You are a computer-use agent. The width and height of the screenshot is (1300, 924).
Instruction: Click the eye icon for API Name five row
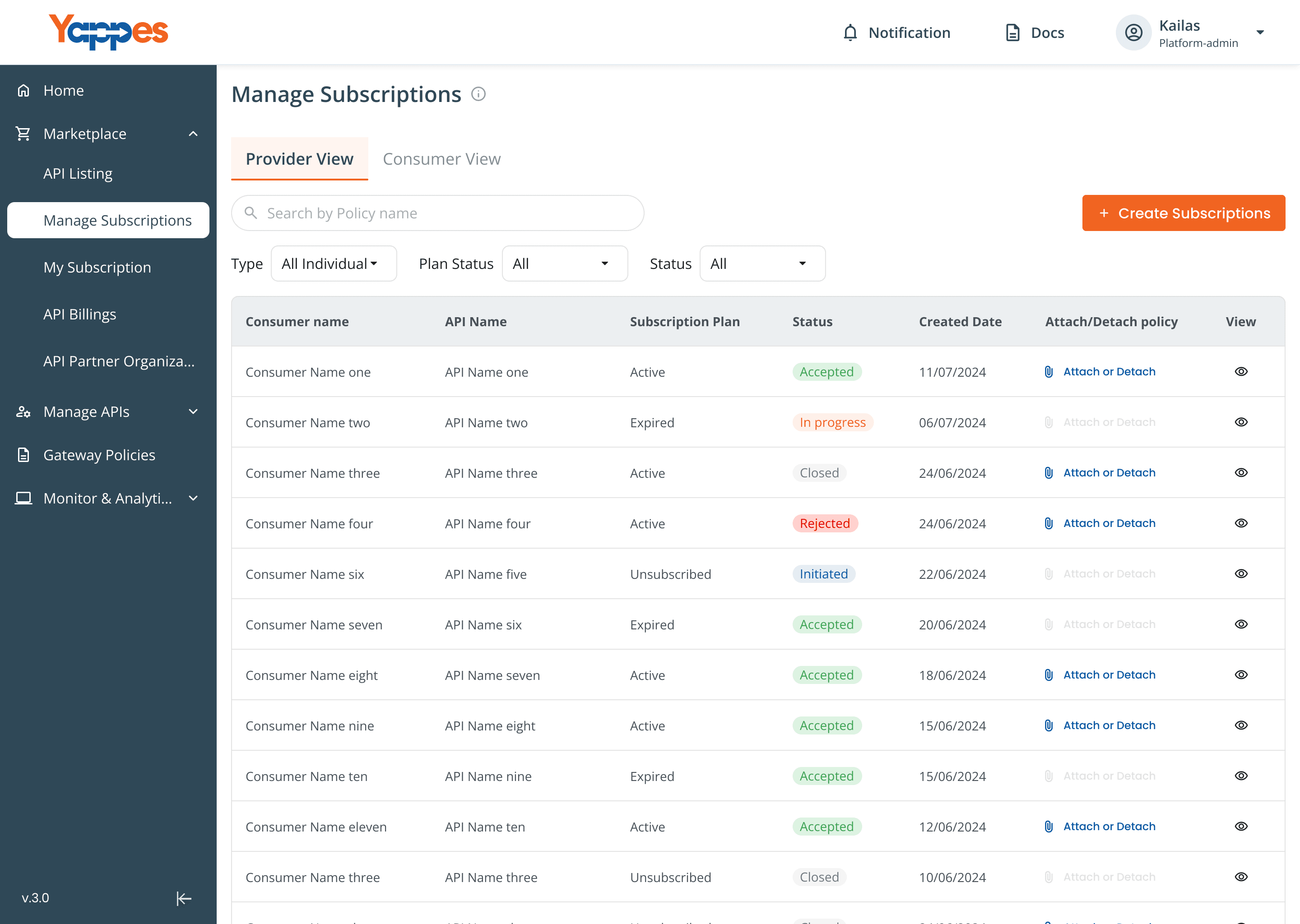1241,573
